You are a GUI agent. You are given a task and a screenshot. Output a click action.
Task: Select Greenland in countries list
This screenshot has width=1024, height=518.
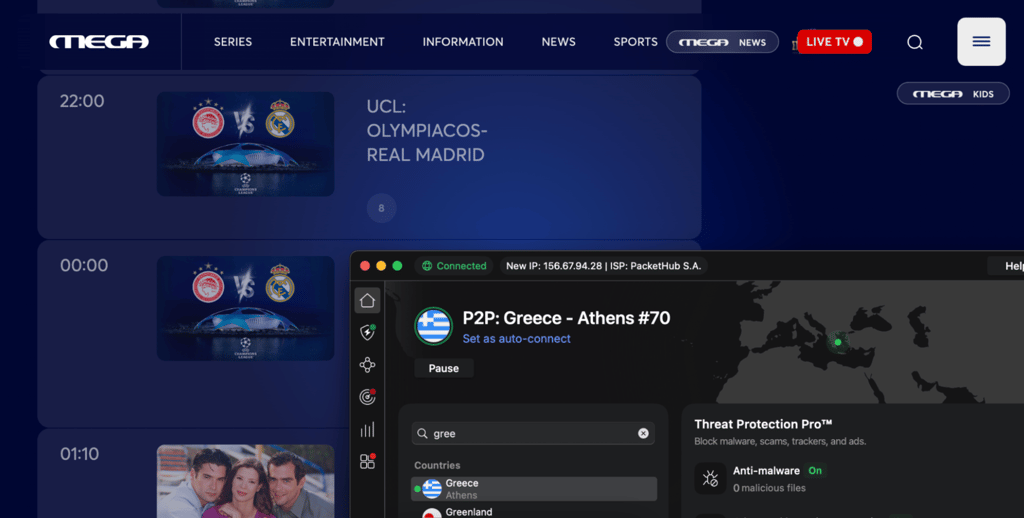[x=534, y=512]
